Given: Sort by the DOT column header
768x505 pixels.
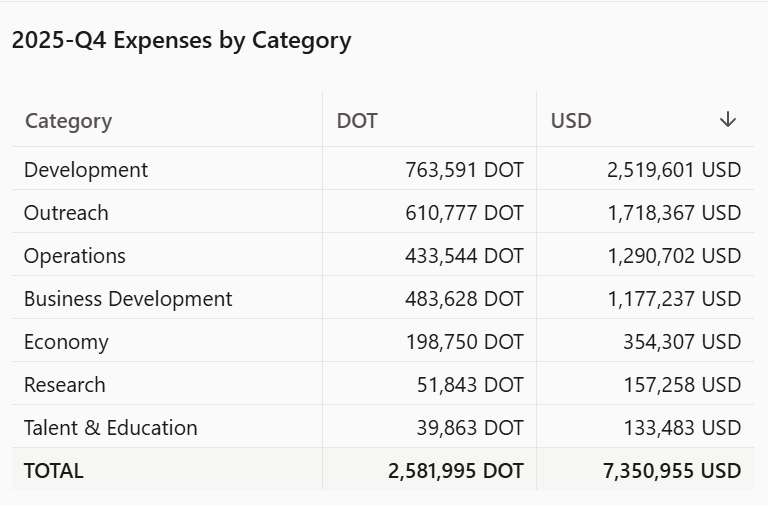Looking at the screenshot, I should 357,121.
